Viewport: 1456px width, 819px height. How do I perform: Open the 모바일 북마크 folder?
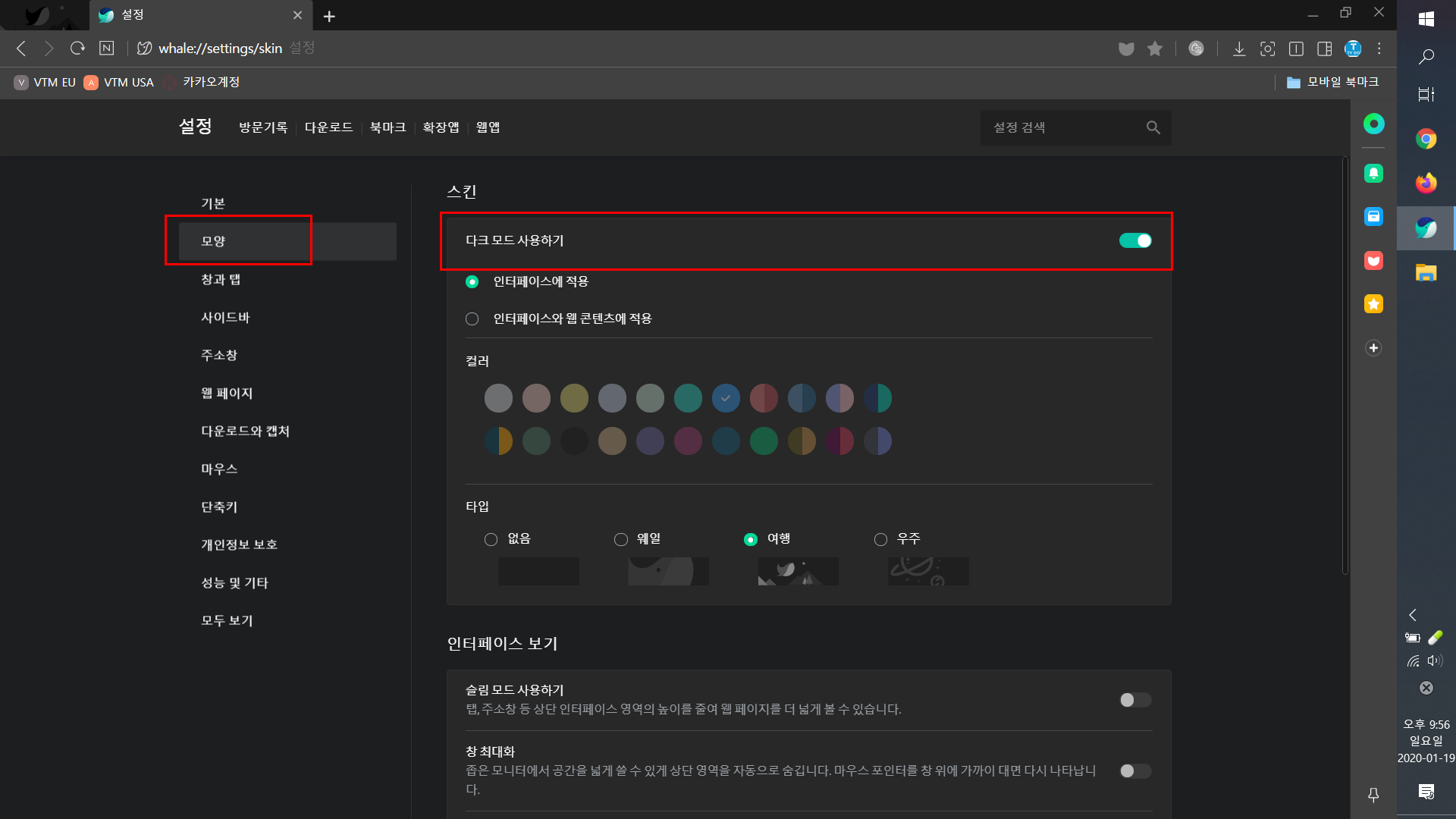(x=1332, y=82)
